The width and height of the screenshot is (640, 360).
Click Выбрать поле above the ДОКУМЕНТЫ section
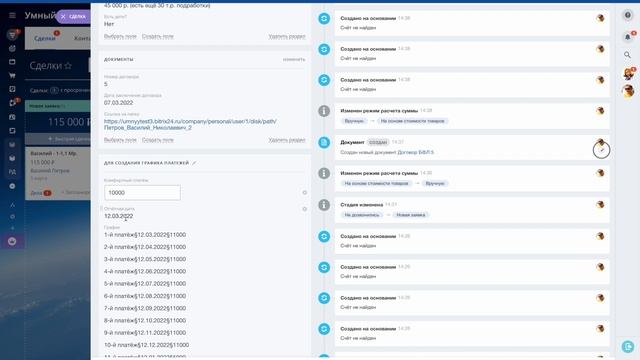click(x=120, y=36)
